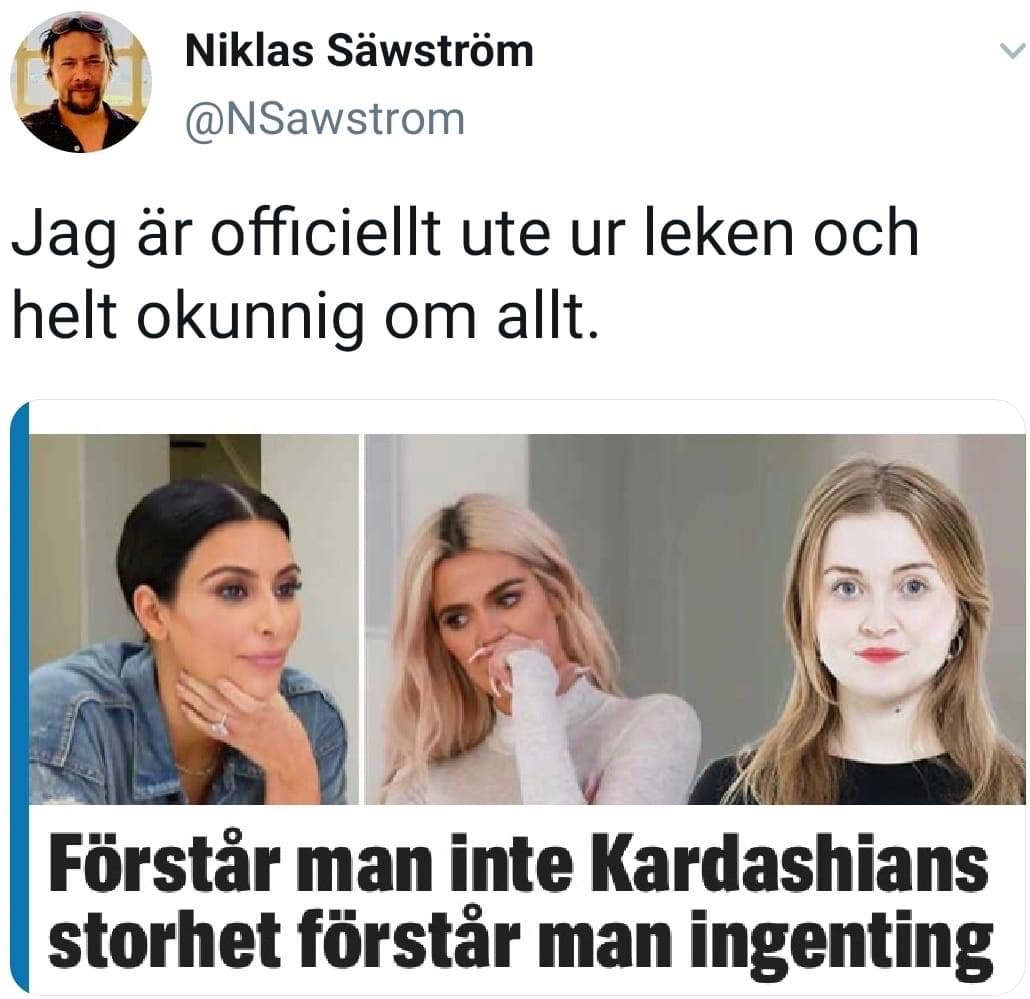The image size is (1030, 999).
Task: Open left photo of woman in denim jacket
Action: 194,619
